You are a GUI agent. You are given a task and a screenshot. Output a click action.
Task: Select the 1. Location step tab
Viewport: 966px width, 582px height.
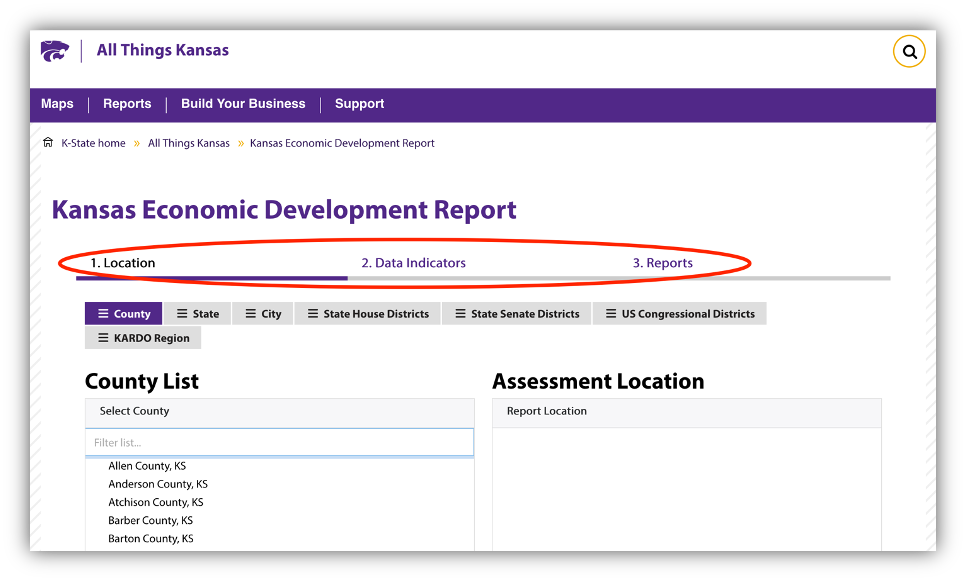pos(123,263)
